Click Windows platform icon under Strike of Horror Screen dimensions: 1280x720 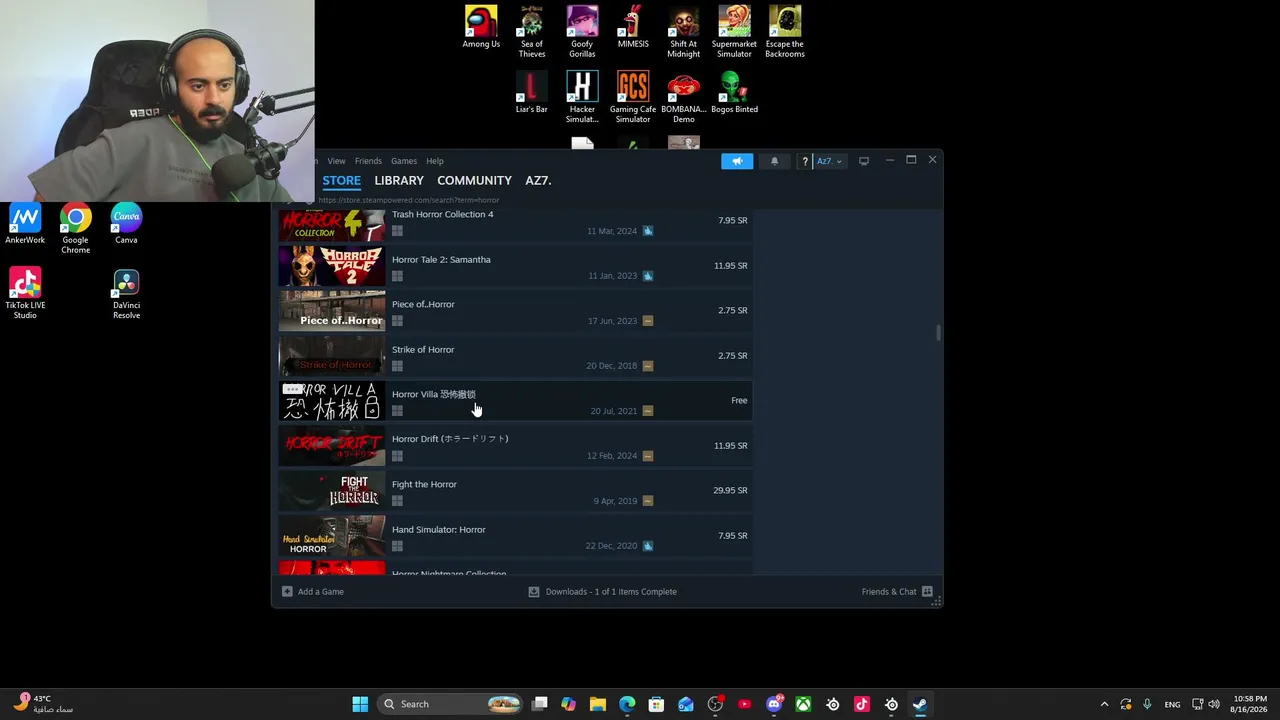click(397, 366)
